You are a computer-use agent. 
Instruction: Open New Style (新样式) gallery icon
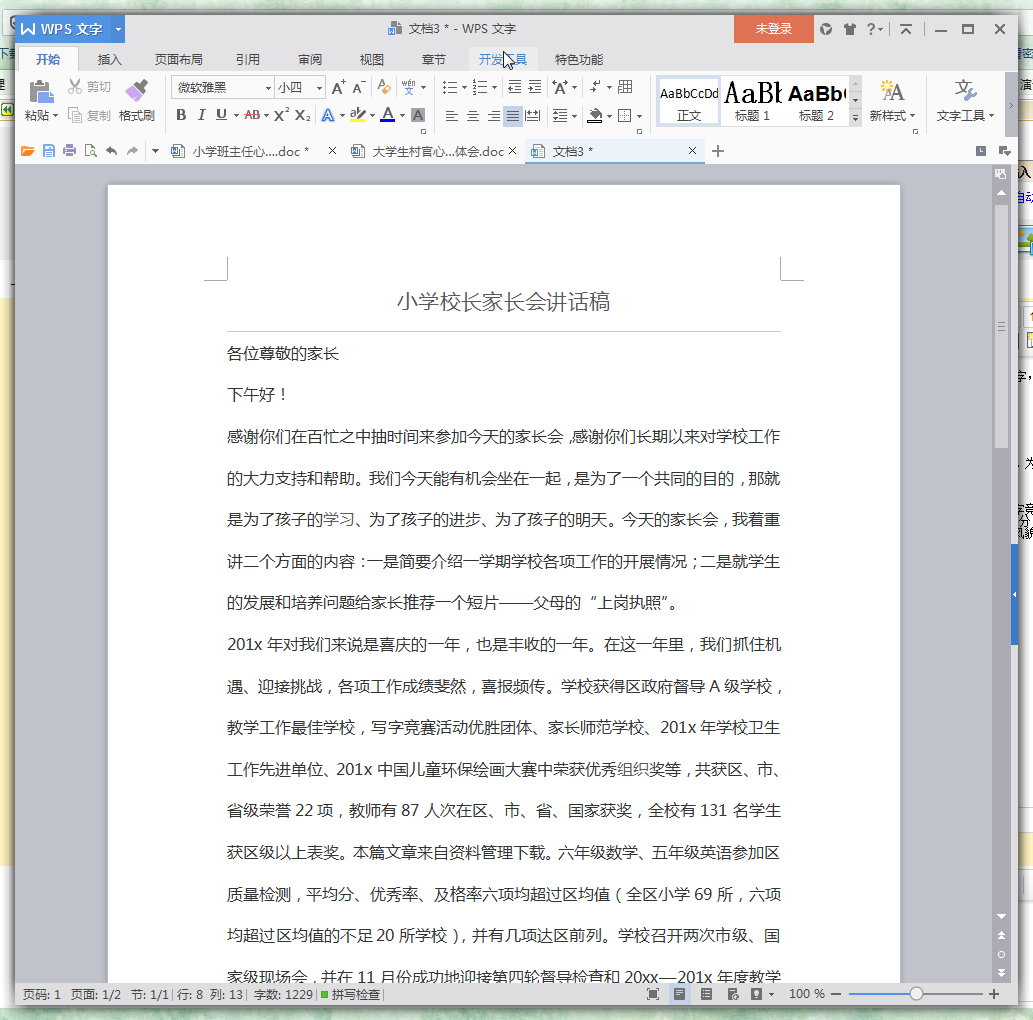pos(892,91)
